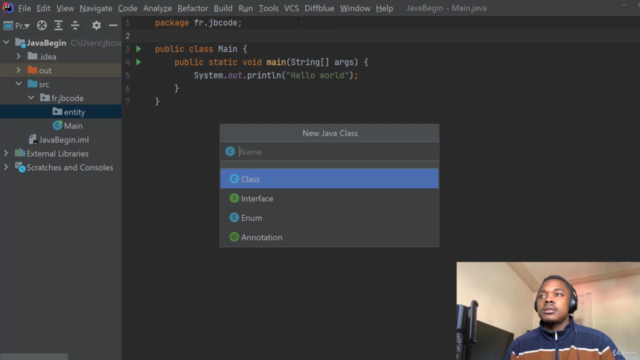640x360 pixels.
Task: Expand the .idea folder
Action: coord(18,56)
